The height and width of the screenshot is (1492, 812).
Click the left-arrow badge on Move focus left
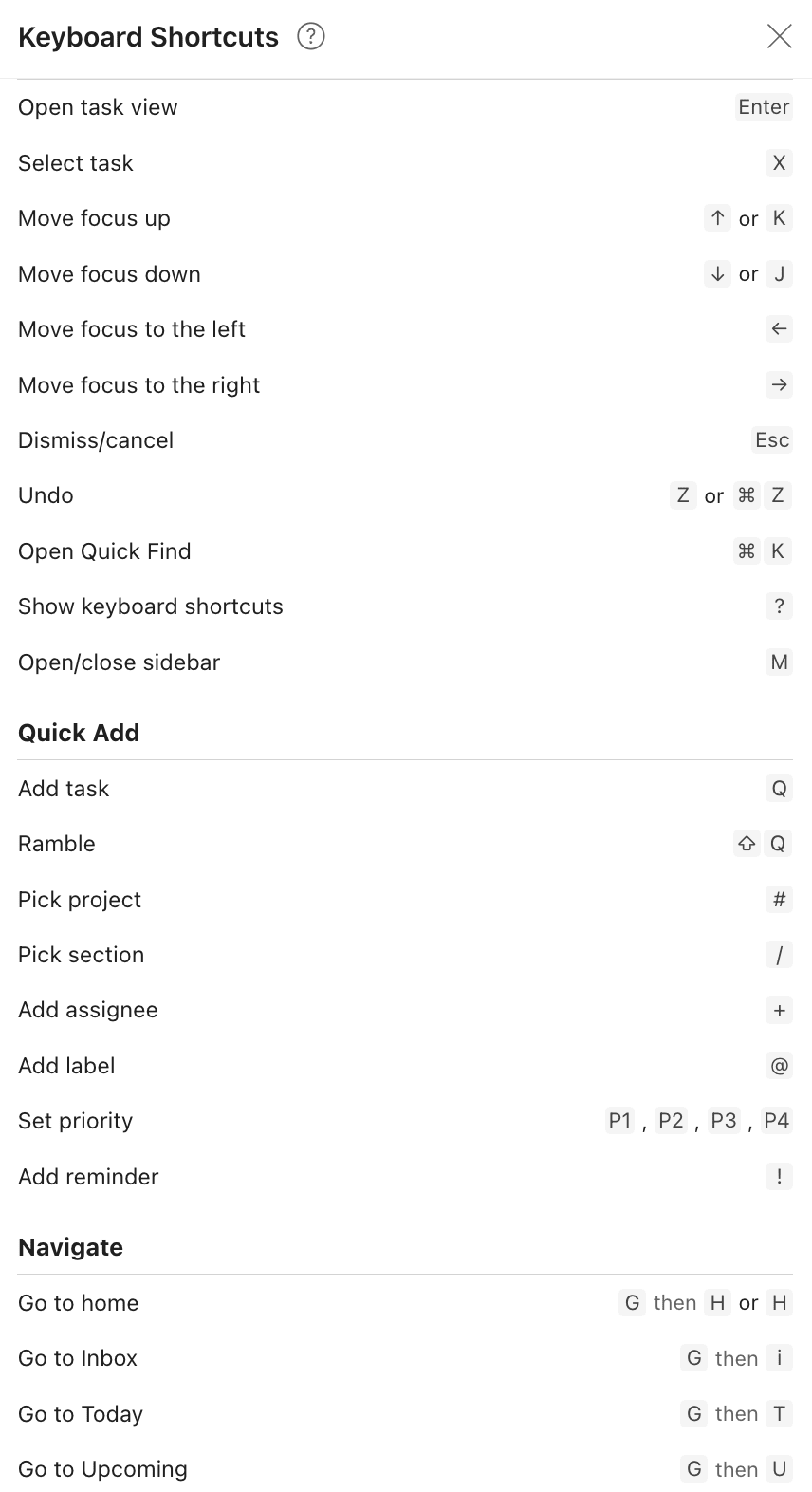coord(778,328)
